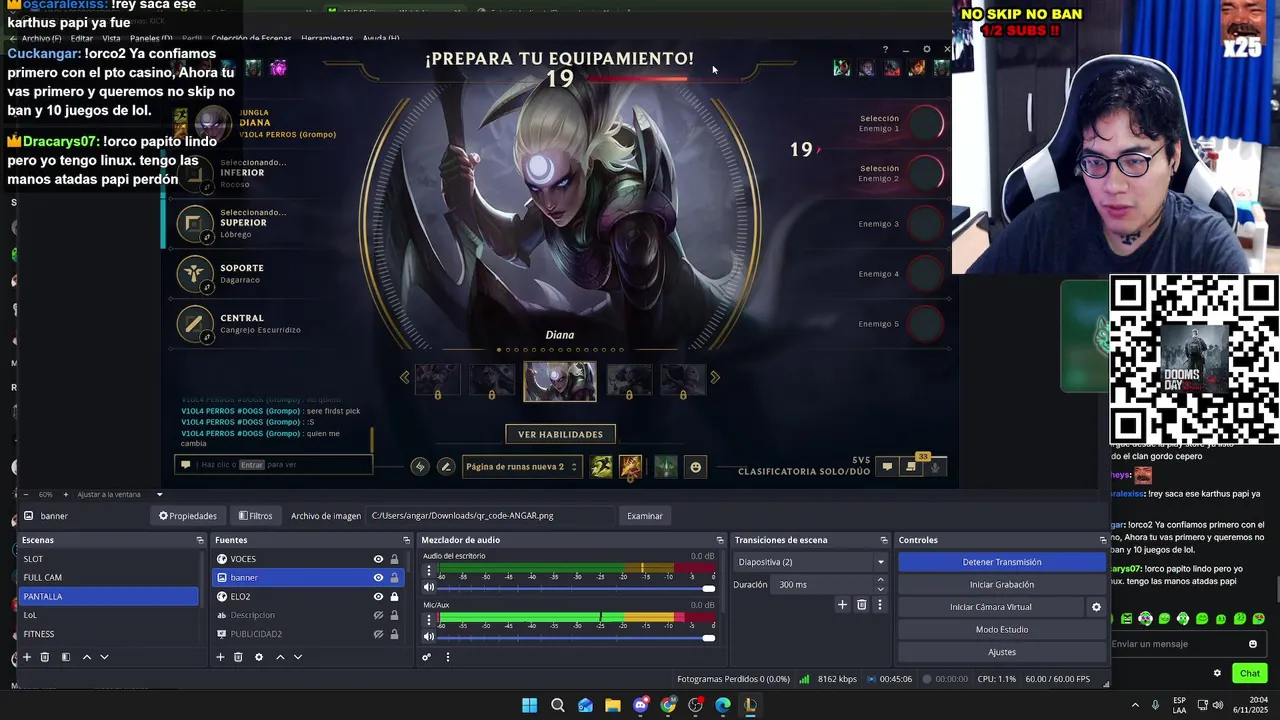The image size is (1280, 720).
Task: Open audio mixer three-dot menu at bottom
Action: [x=448, y=657]
